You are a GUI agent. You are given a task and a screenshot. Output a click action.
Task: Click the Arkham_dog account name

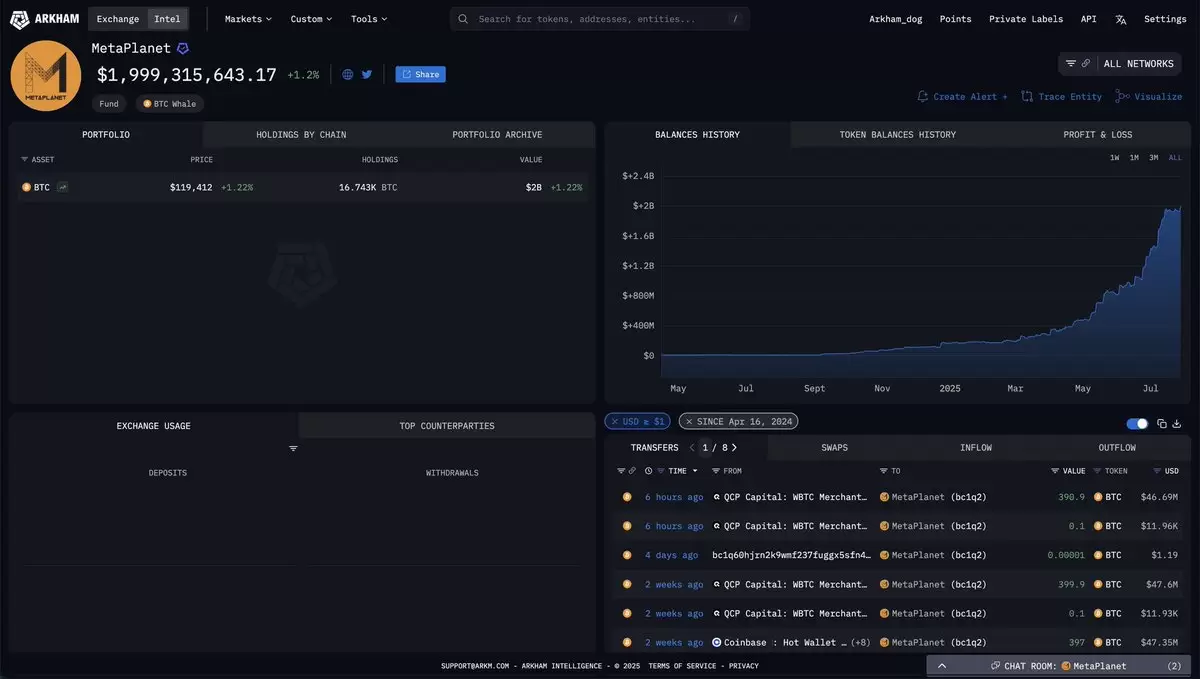895,19
